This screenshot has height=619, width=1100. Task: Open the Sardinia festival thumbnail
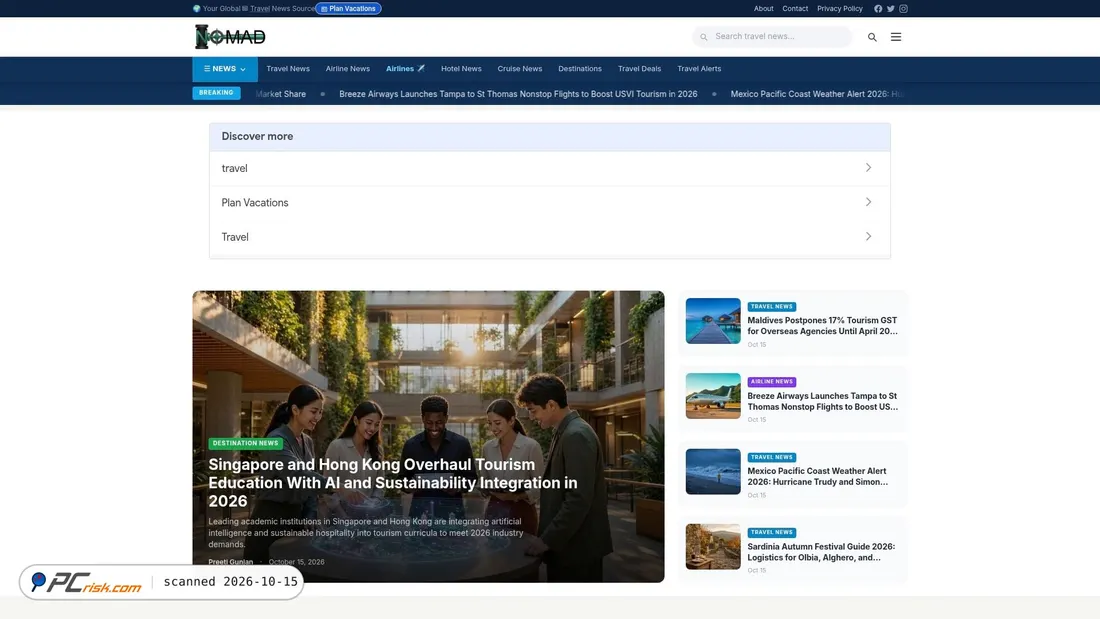click(713, 547)
